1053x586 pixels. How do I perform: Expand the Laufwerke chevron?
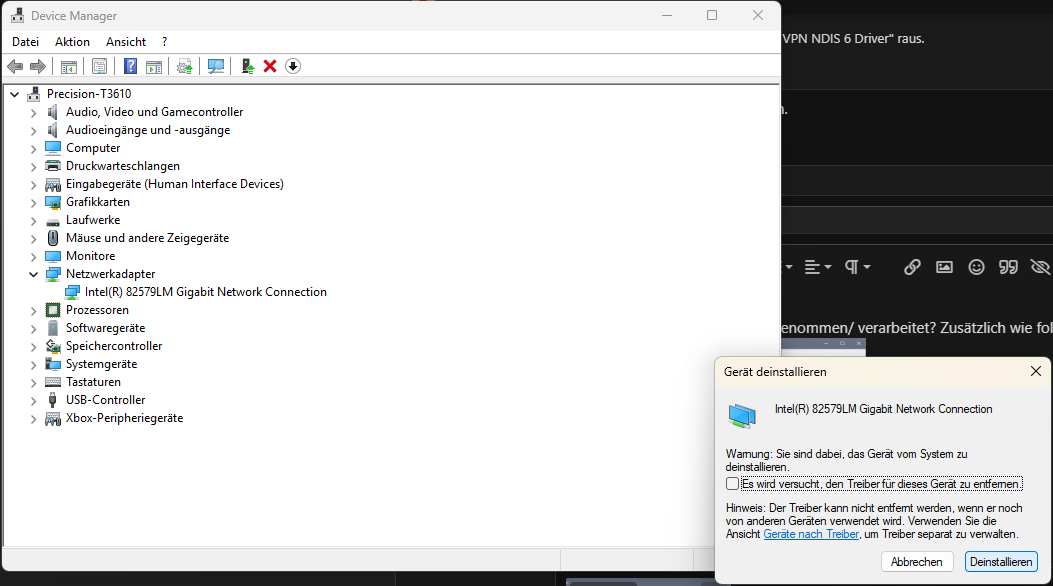(34, 221)
